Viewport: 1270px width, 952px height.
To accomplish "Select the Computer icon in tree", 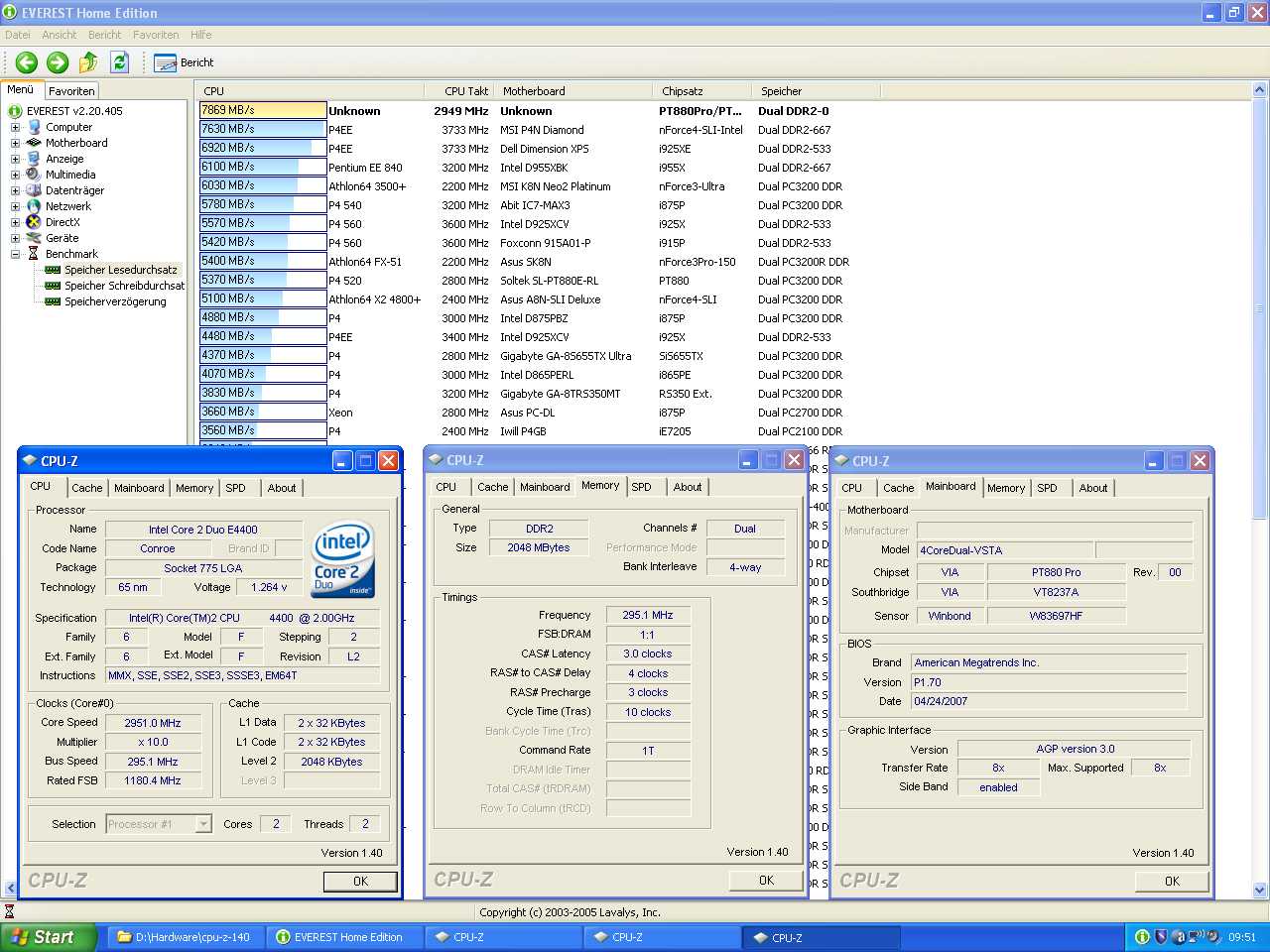I will [34, 127].
